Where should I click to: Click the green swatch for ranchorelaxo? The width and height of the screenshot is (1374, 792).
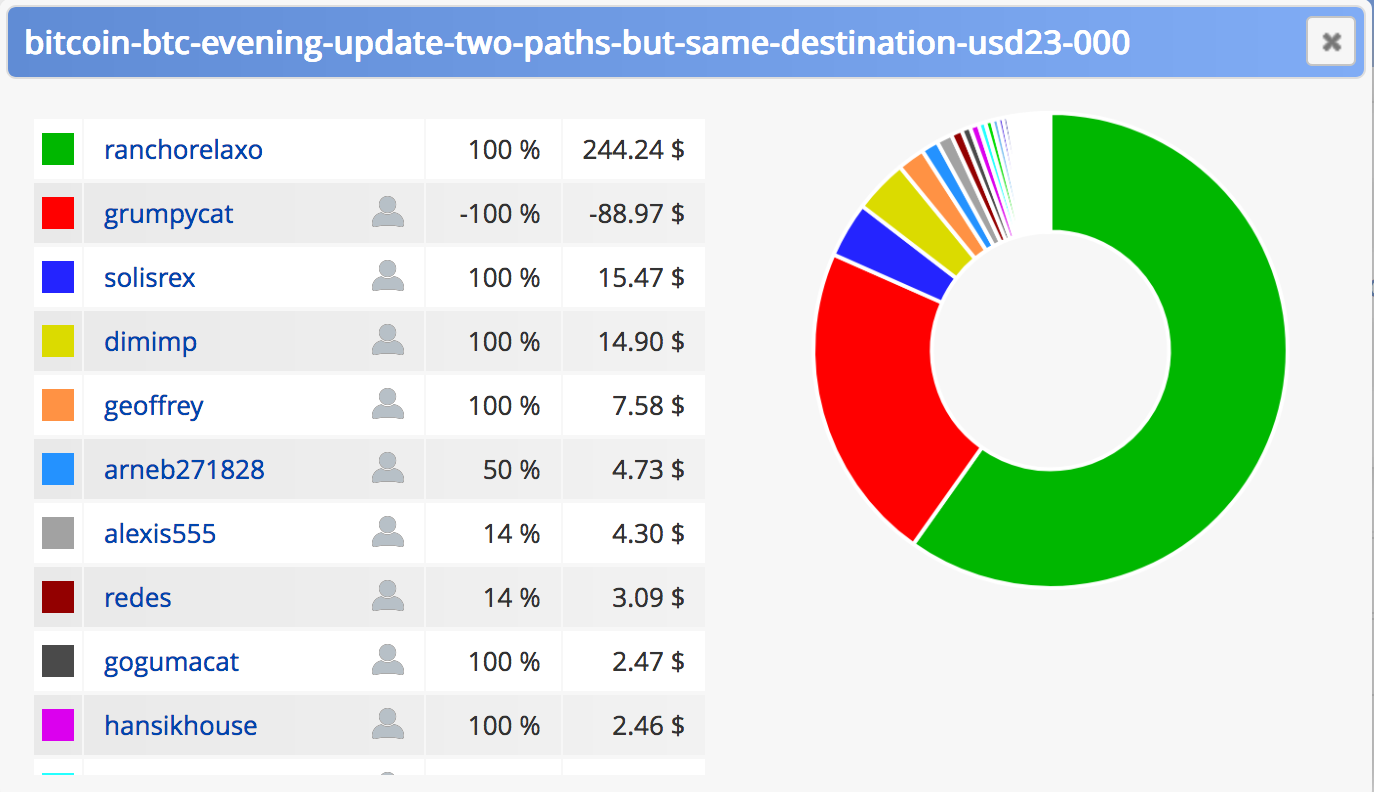pos(58,149)
